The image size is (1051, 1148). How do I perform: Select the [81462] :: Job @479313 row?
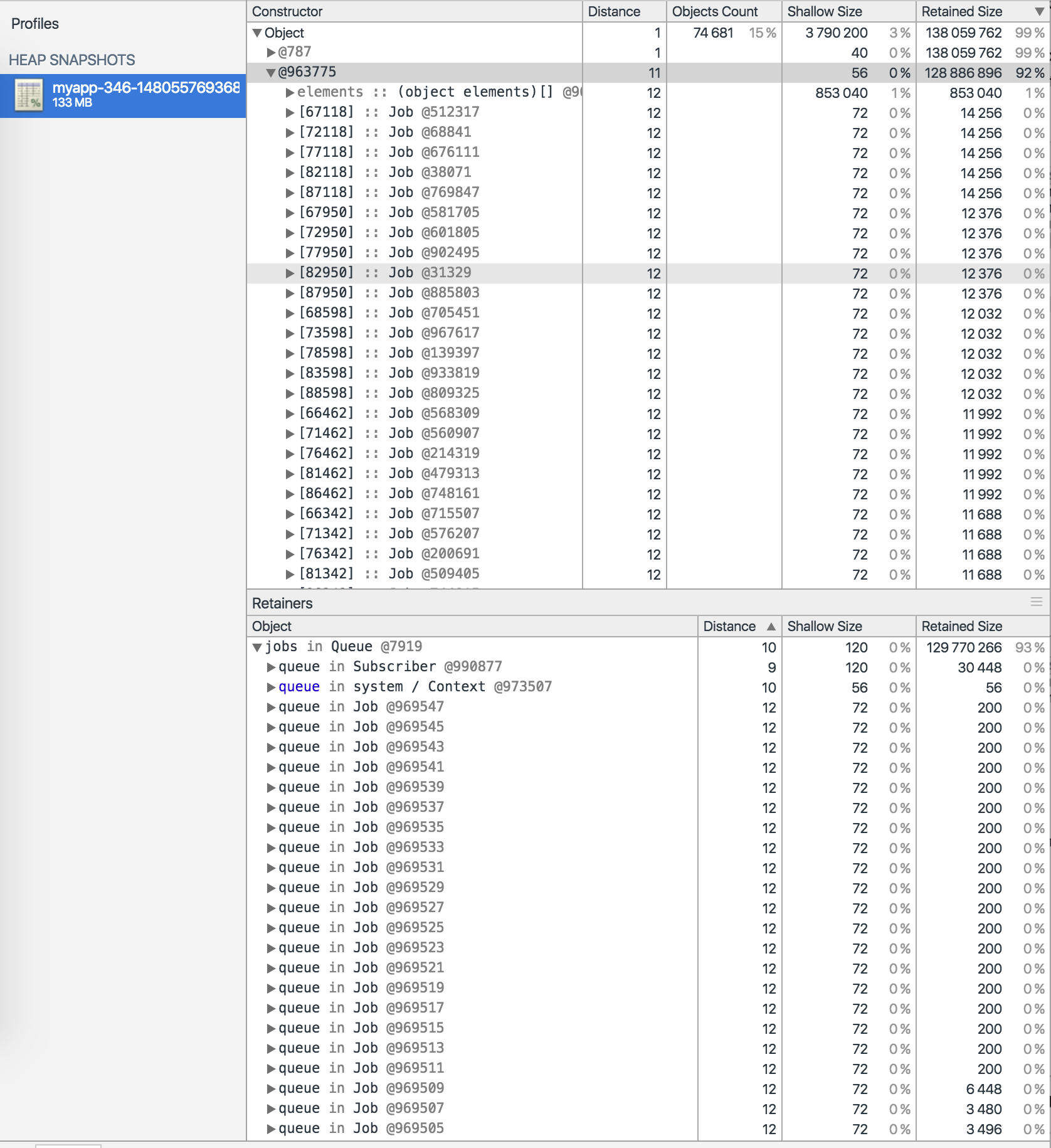click(648, 474)
